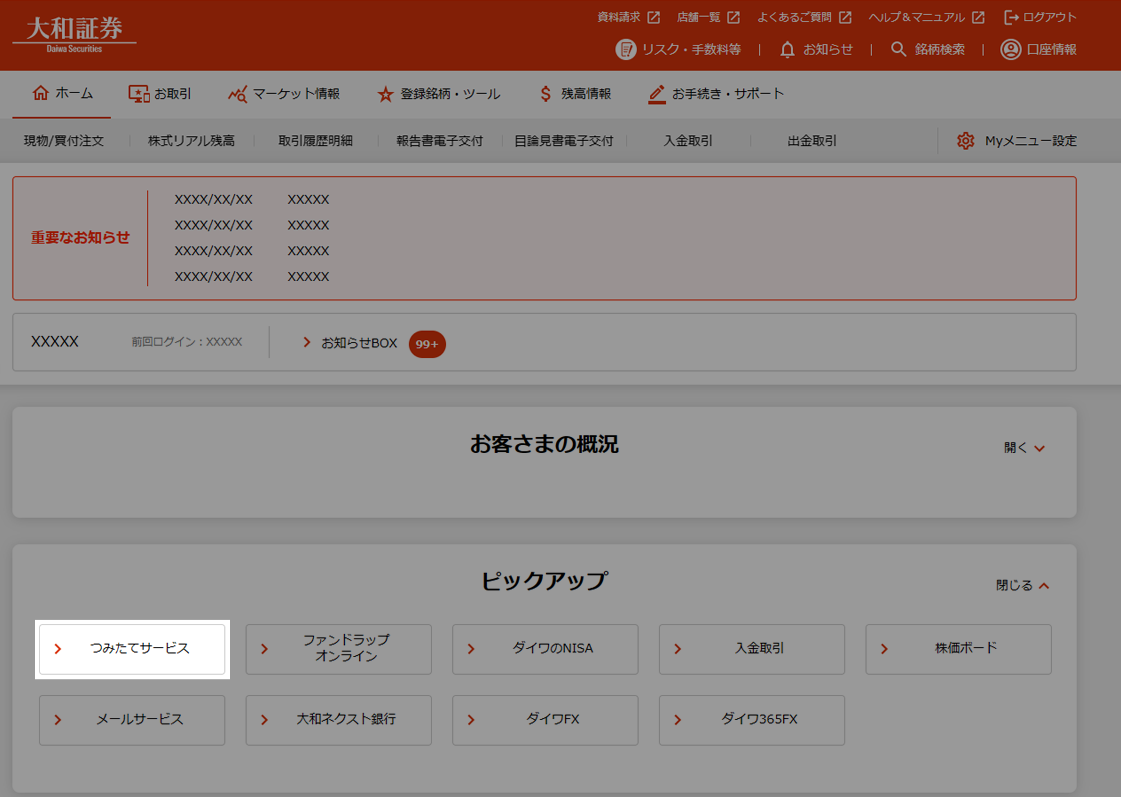
Task: Click the account profile icon
Action: (x=1010, y=49)
